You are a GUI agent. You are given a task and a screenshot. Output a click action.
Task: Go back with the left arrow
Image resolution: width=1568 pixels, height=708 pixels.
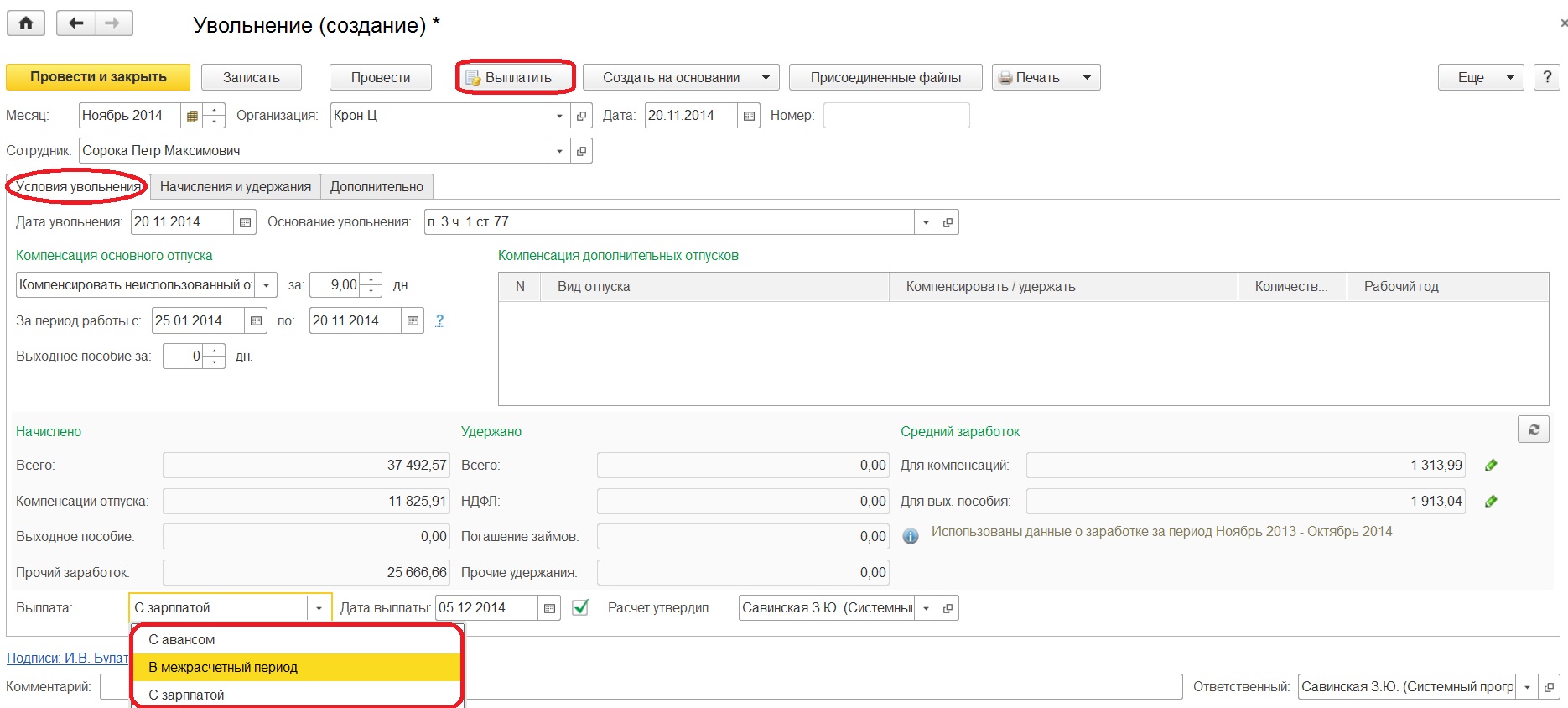(x=75, y=23)
